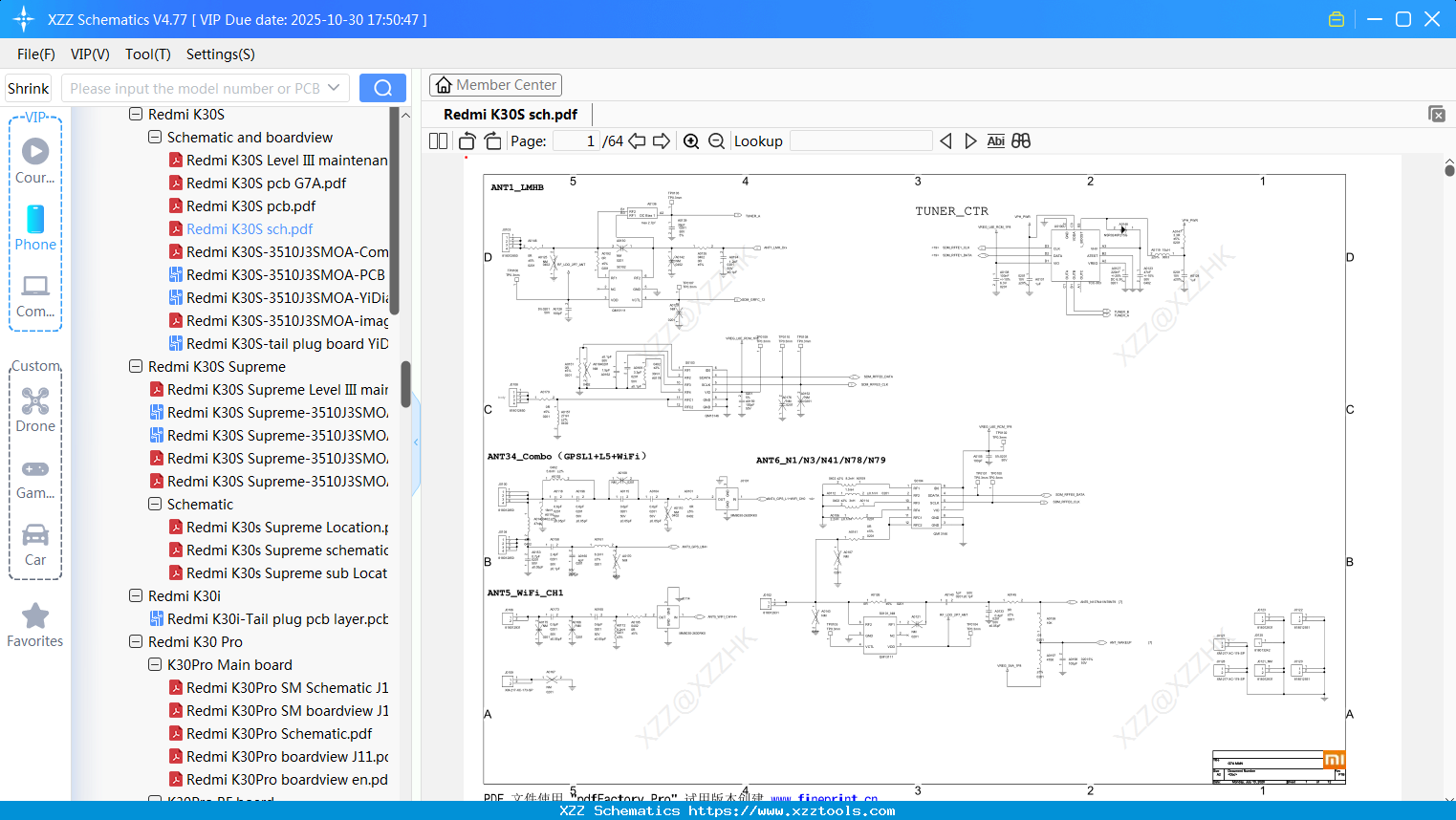This screenshot has height=820, width=1456.
Task: Click the Lookup text field
Action: coord(860,141)
